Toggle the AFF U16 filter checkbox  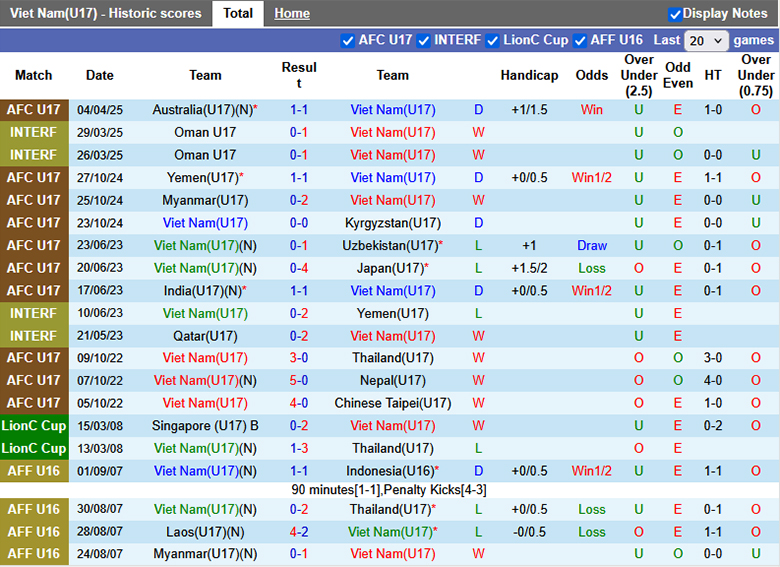(580, 41)
